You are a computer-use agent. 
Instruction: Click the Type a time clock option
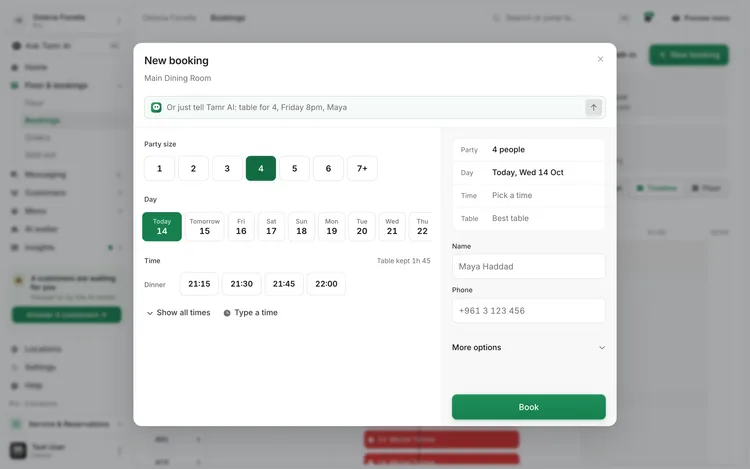pyautogui.click(x=251, y=313)
